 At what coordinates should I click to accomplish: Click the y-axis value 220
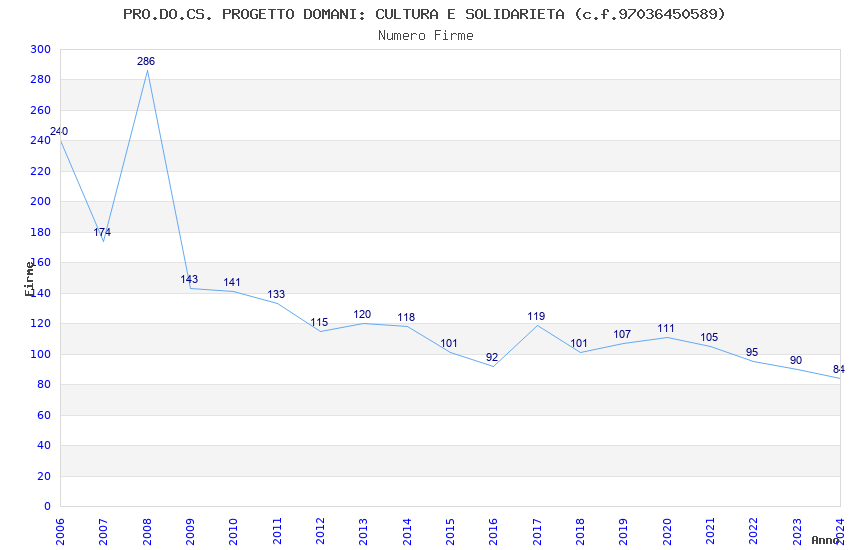[x=41, y=171]
